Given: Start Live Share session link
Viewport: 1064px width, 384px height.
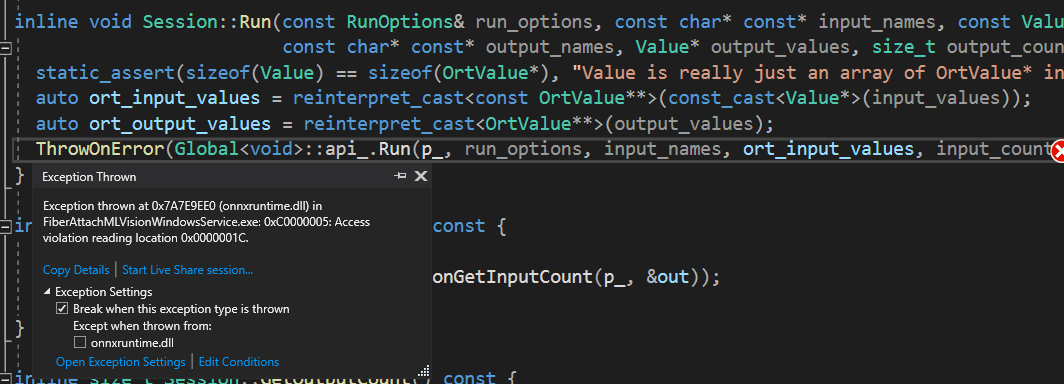Looking at the screenshot, I should [188, 270].
